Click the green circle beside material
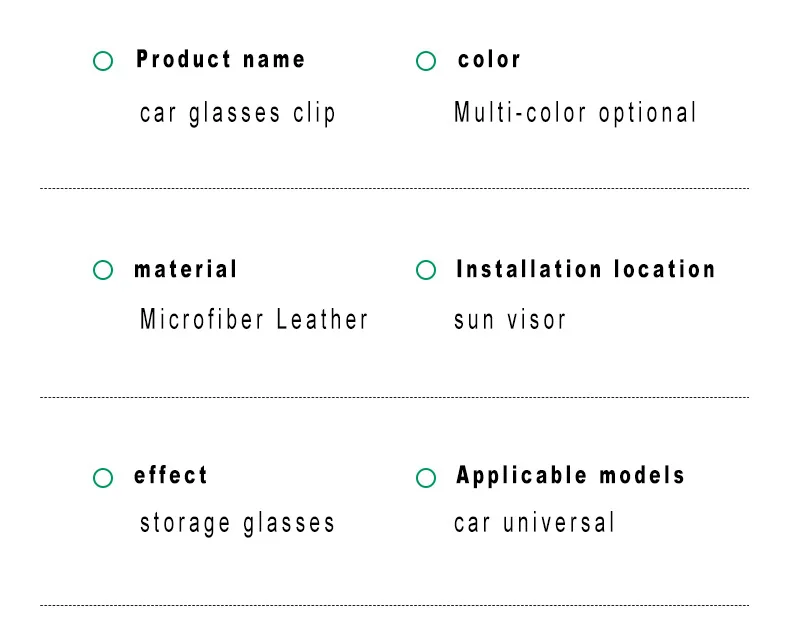 (103, 270)
